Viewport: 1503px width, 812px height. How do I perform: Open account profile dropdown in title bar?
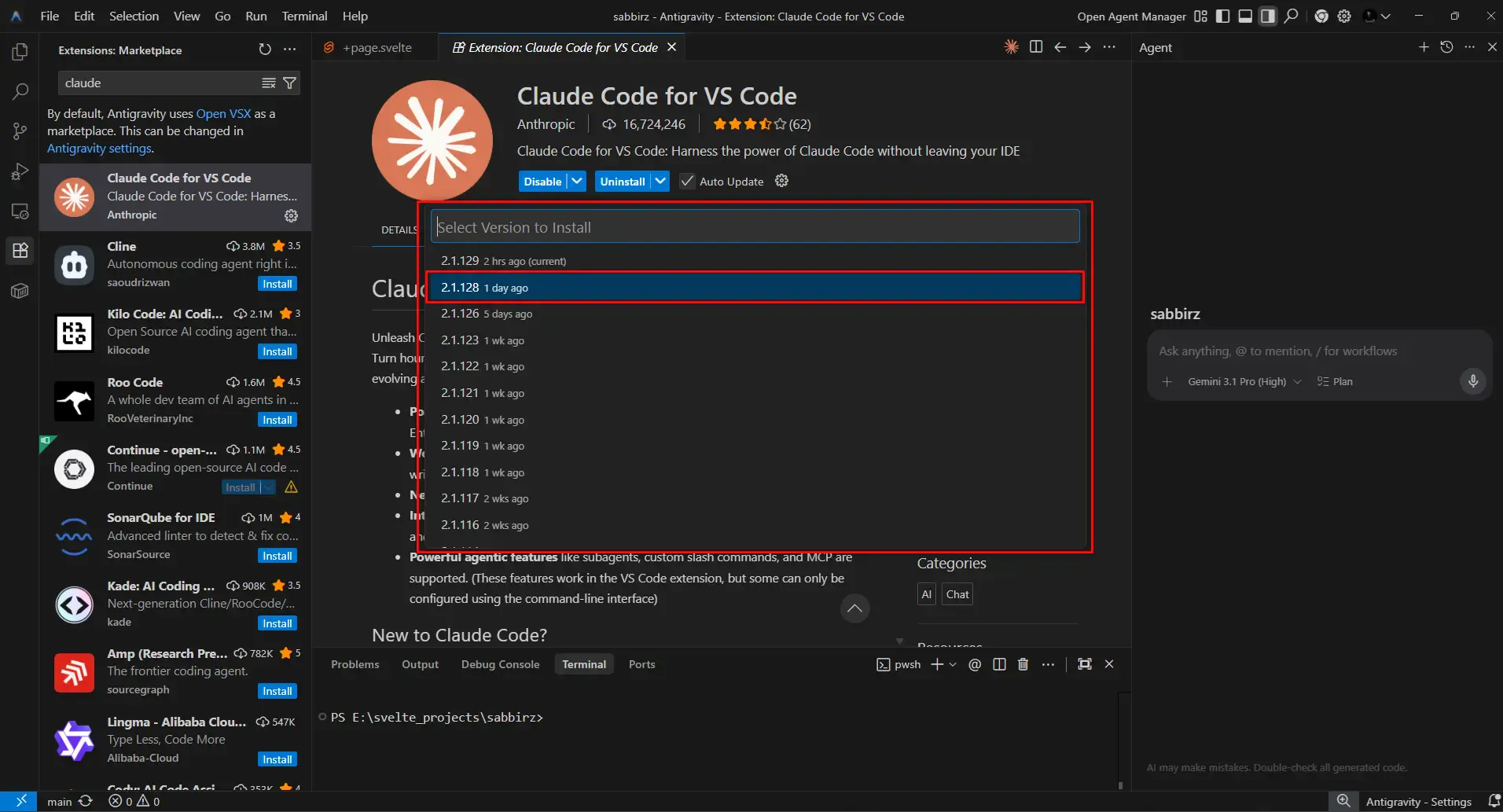tap(1376, 16)
